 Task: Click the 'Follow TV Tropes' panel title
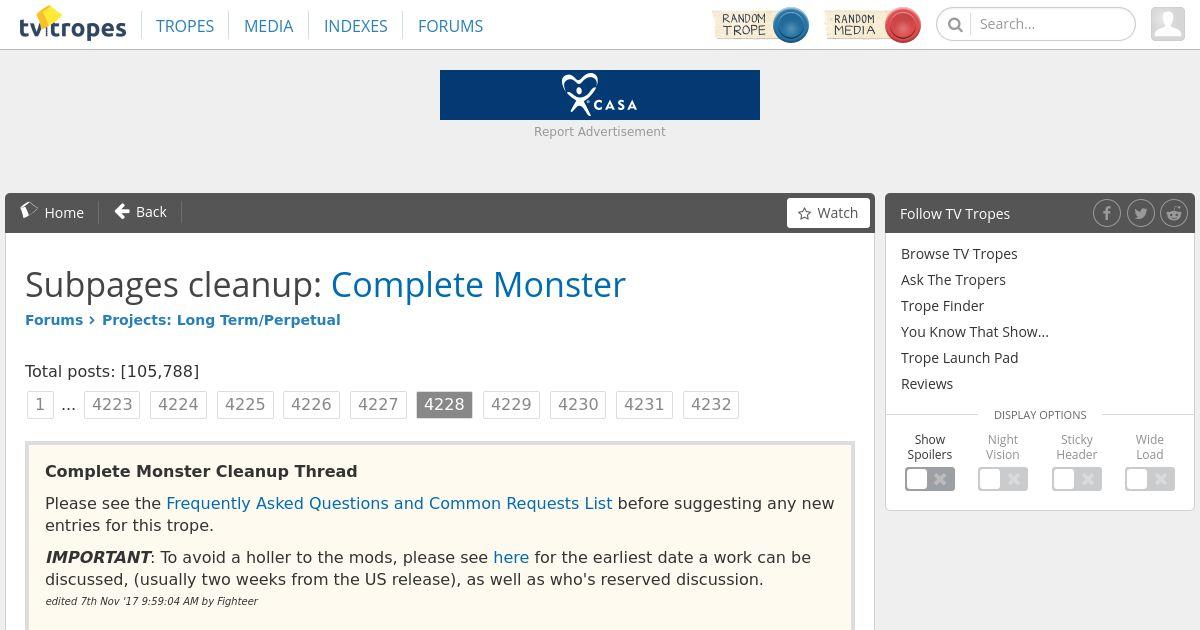[x=955, y=214]
